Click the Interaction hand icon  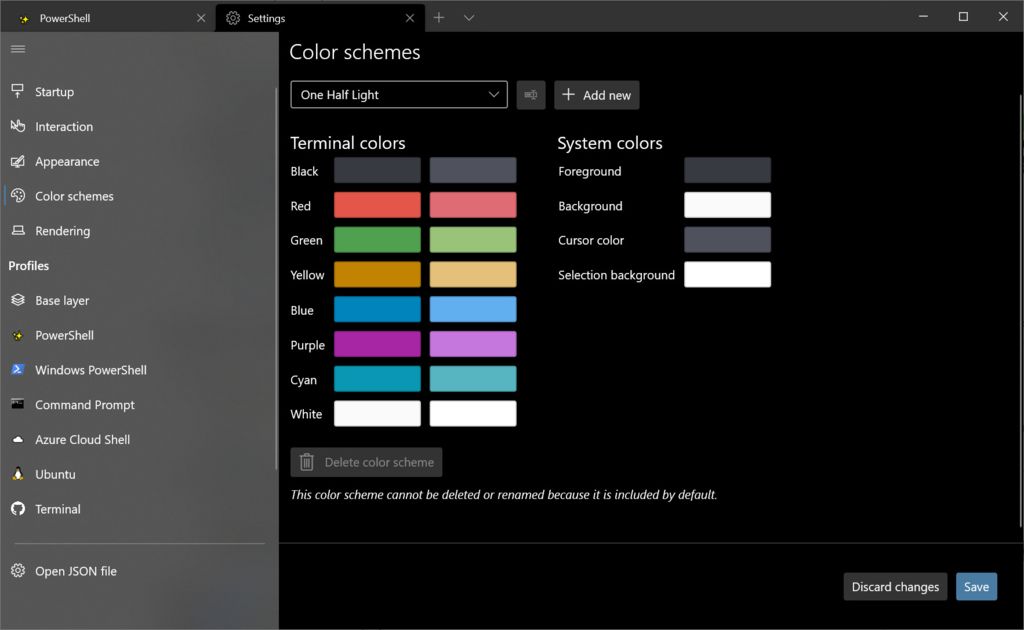(x=18, y=126)
